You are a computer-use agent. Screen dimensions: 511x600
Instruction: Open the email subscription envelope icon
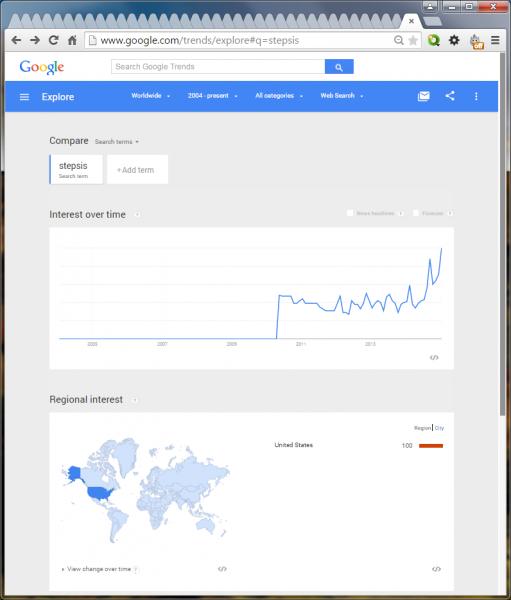(x=423, y=96)
